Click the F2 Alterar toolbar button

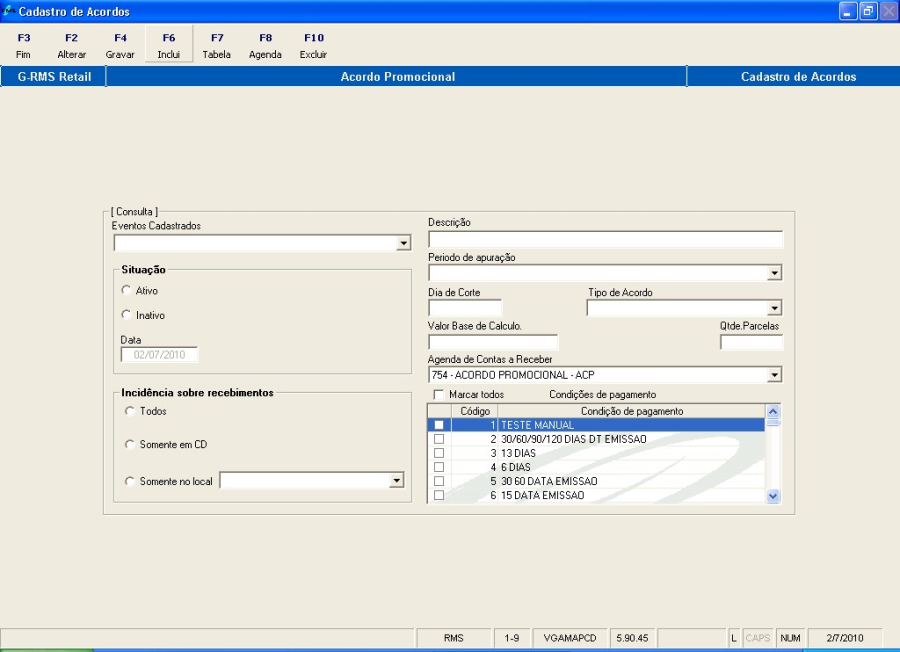pos(72,45)
